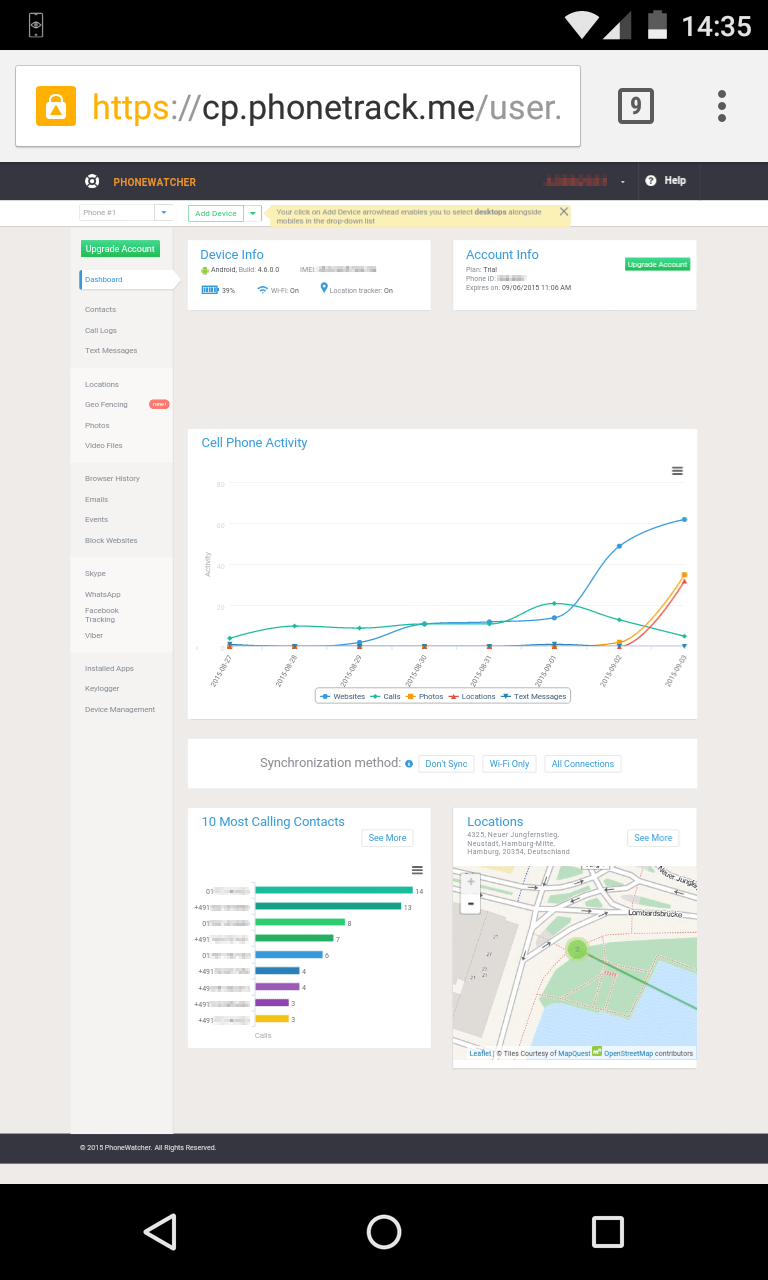Image resolution: width=768 pixels, height=1280 pixels.
Task: Open Emails in sidebar
Action: [97, 499]
